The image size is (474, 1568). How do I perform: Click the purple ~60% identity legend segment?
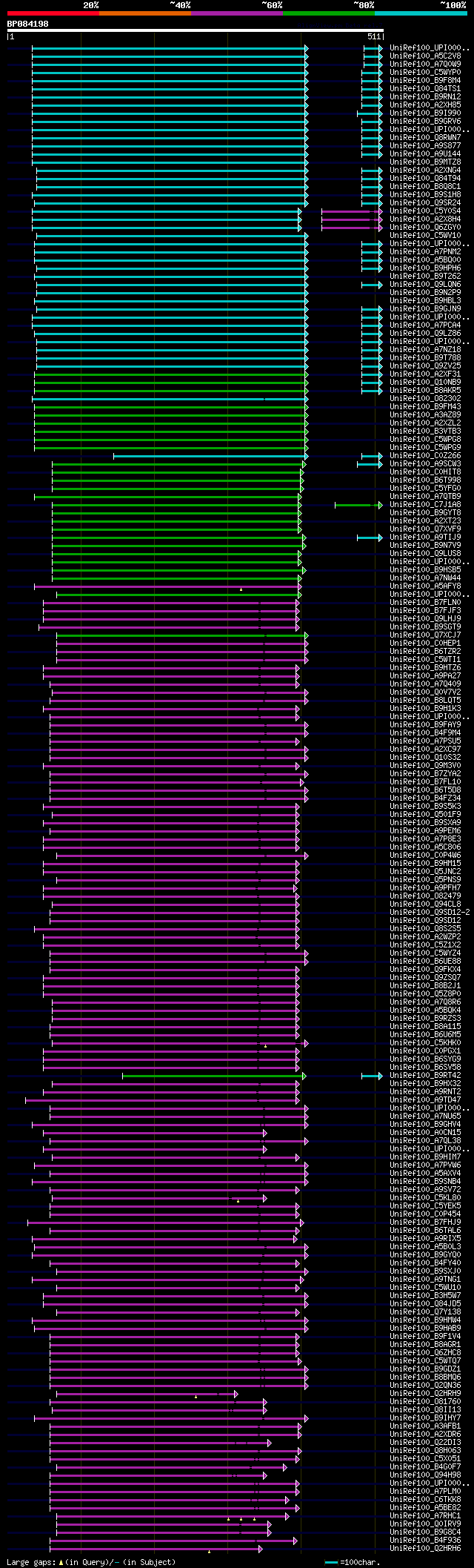[237, 13]
